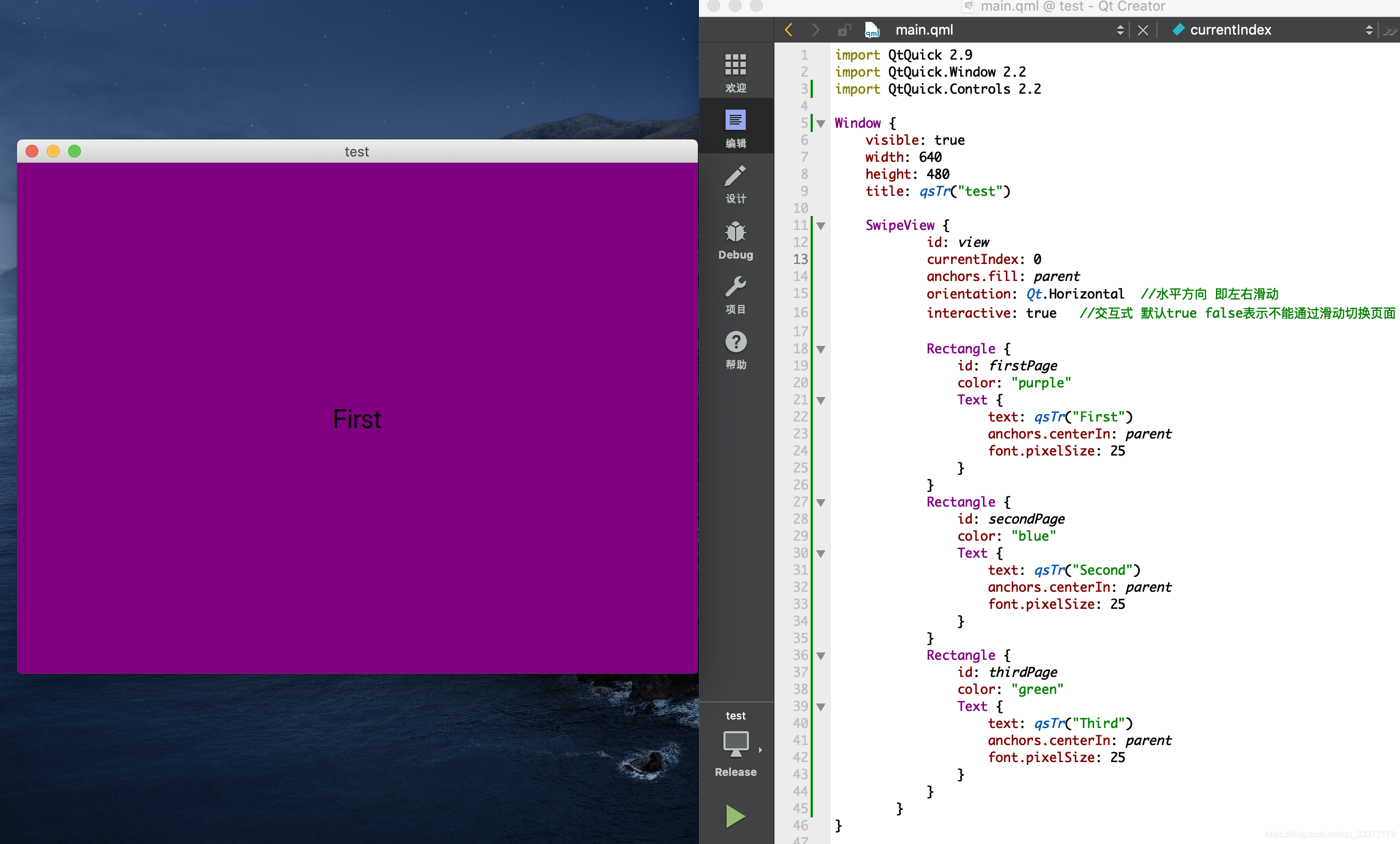Open the test Release kit selector
Viewport: 1400px width, 844px height.
point(735,744)
